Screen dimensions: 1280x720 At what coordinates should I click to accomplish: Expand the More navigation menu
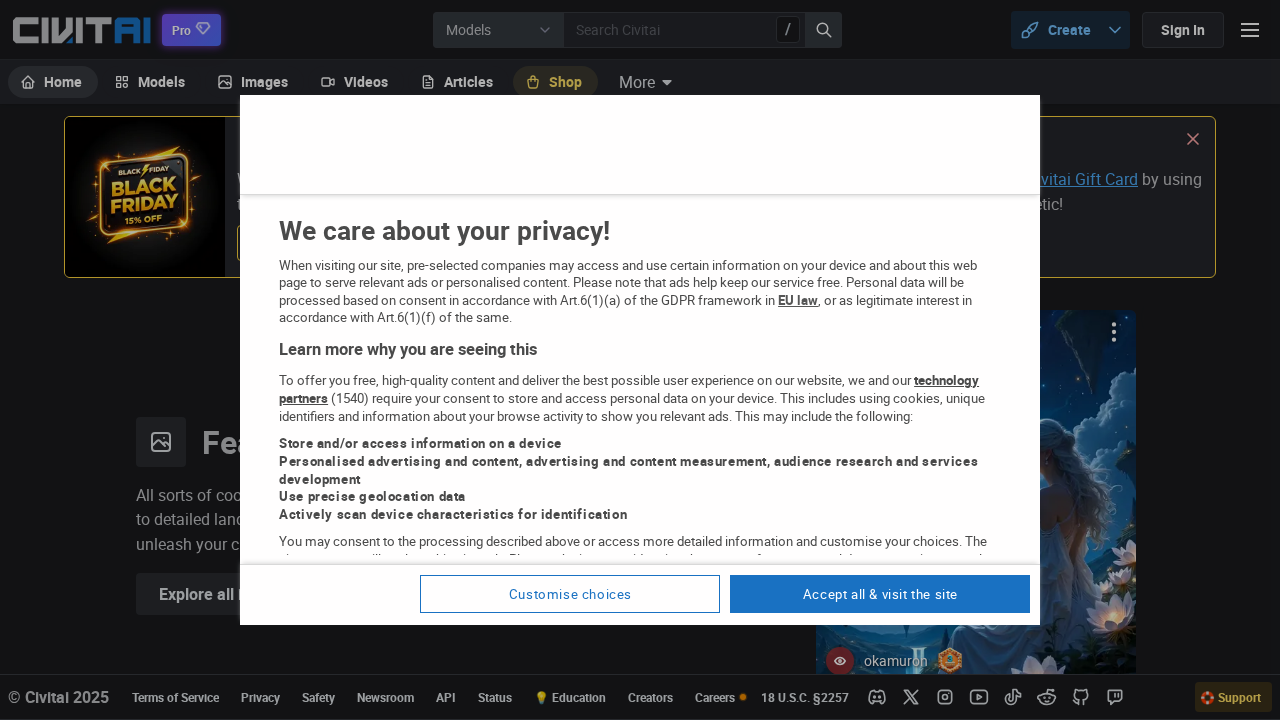(x=644, y=82)
